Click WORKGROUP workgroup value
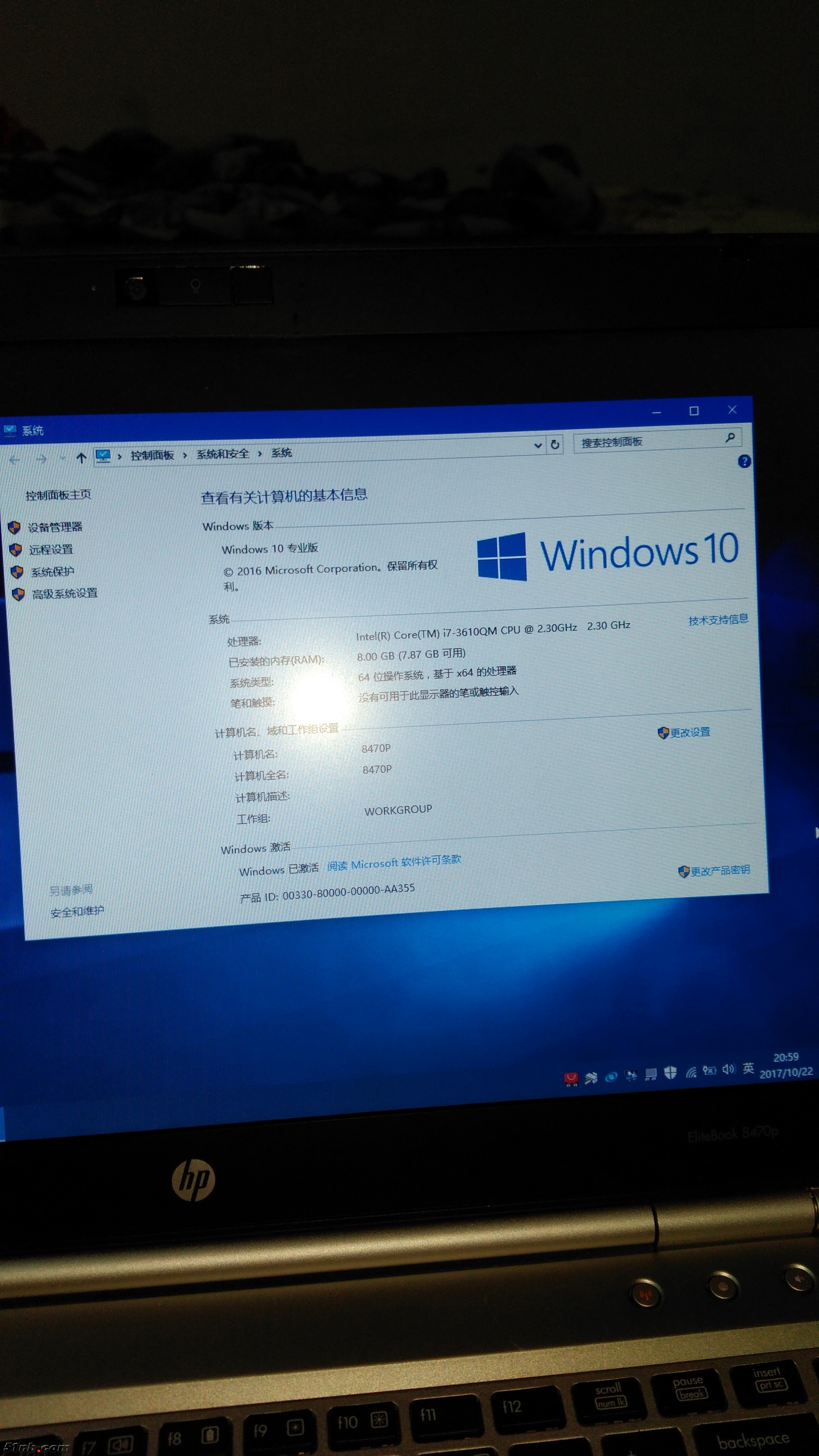819x1456 pixels. point(398,810)
